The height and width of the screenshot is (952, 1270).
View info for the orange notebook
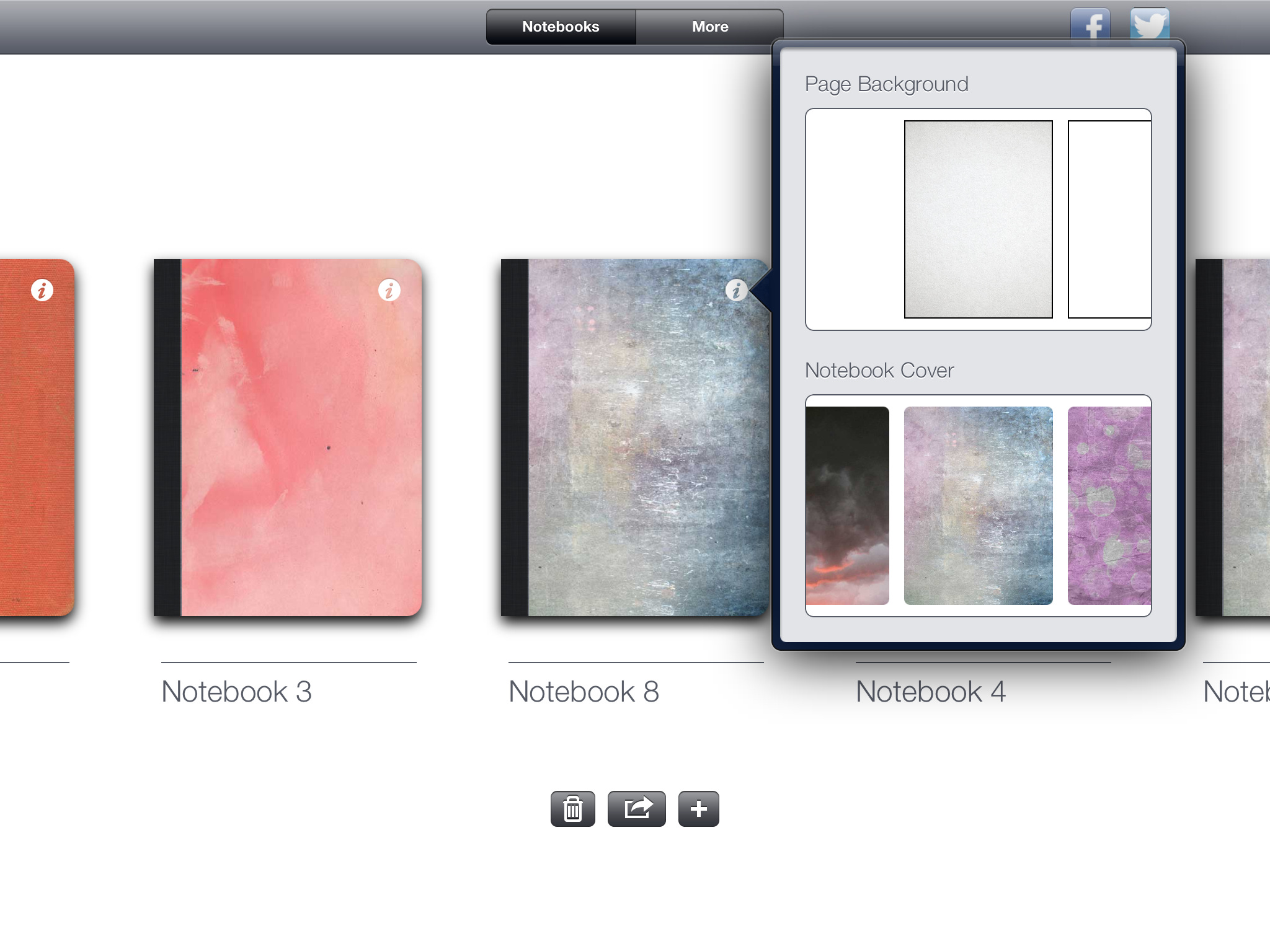point(41,289)
